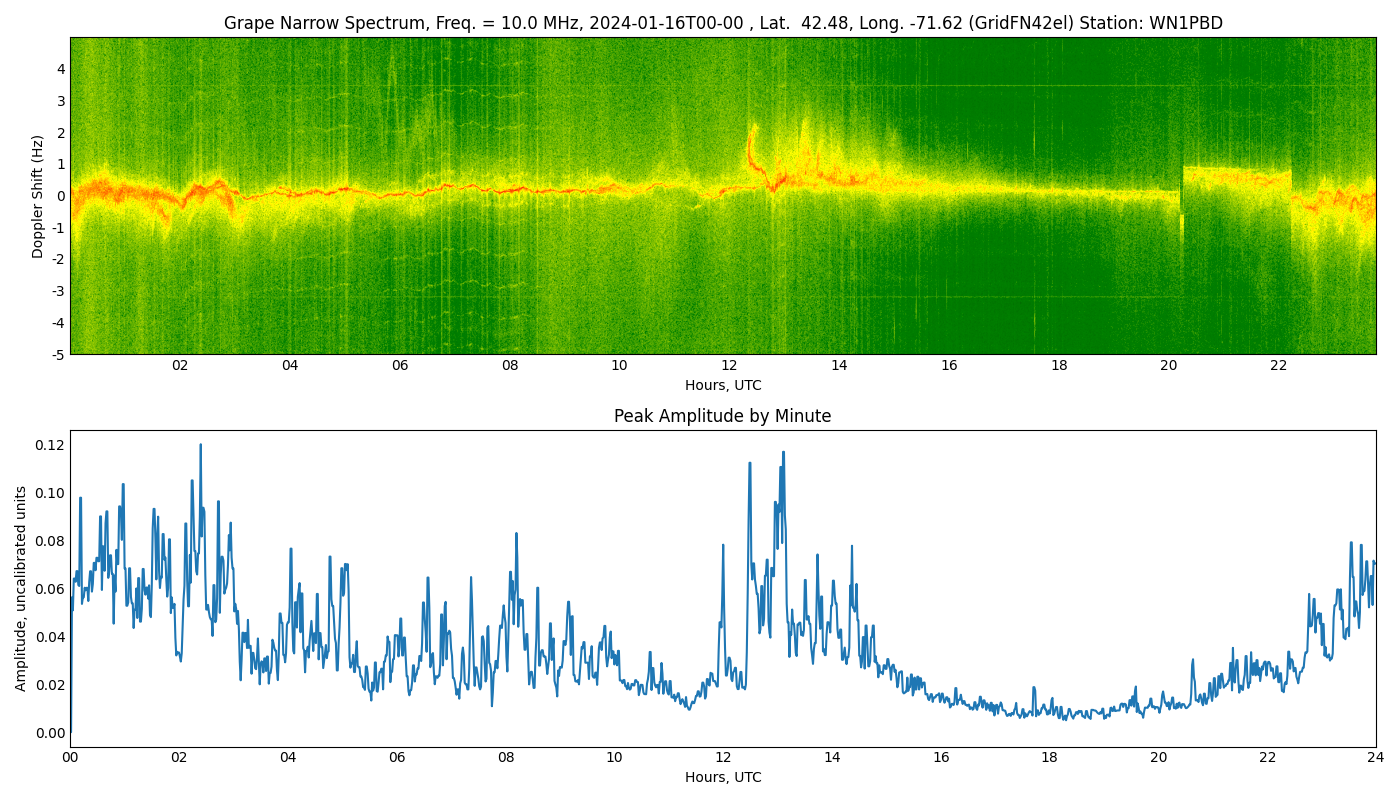Click the 'Amplitude, uncalibrated units' axis label
Image resolution: width=1400 pixels, height=800 pixels.
[x=21, y=588]
